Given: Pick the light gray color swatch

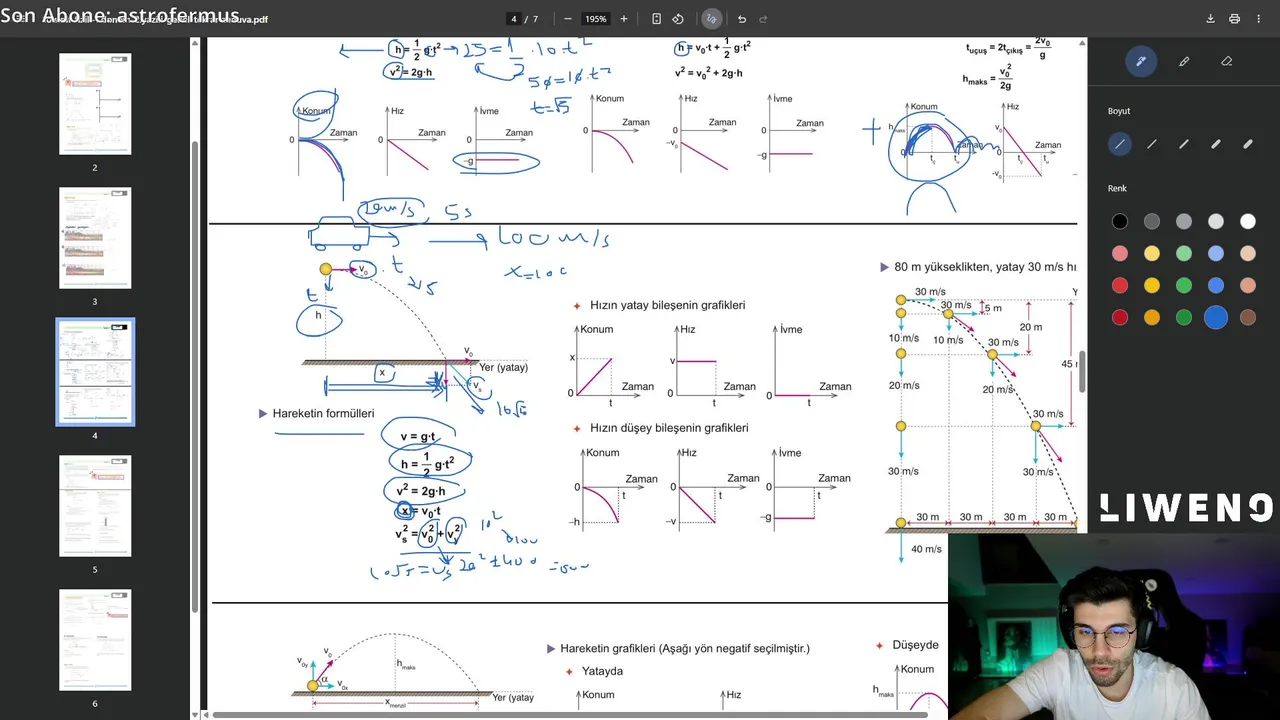Looking at the screenshot, I should [1216, 222].
